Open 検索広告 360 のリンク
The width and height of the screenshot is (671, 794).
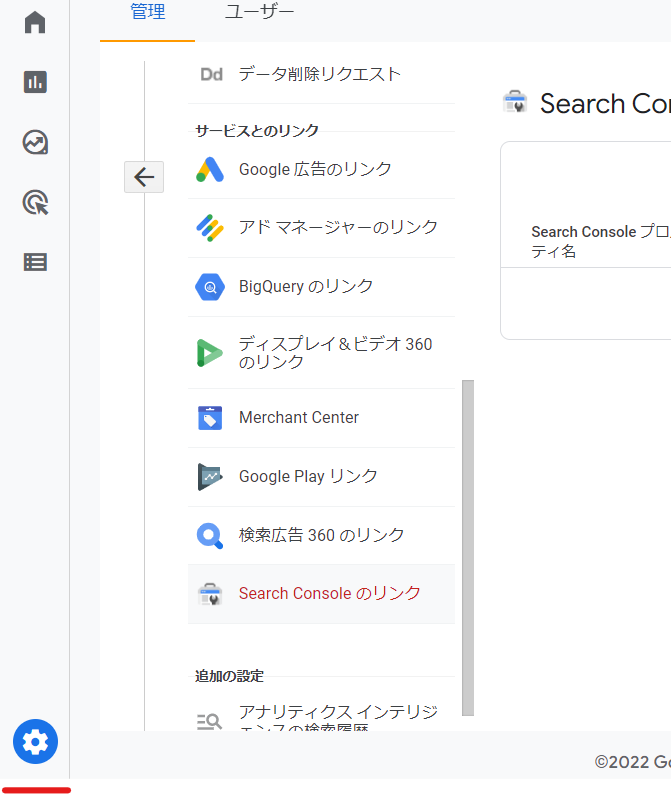click(321, 536)
